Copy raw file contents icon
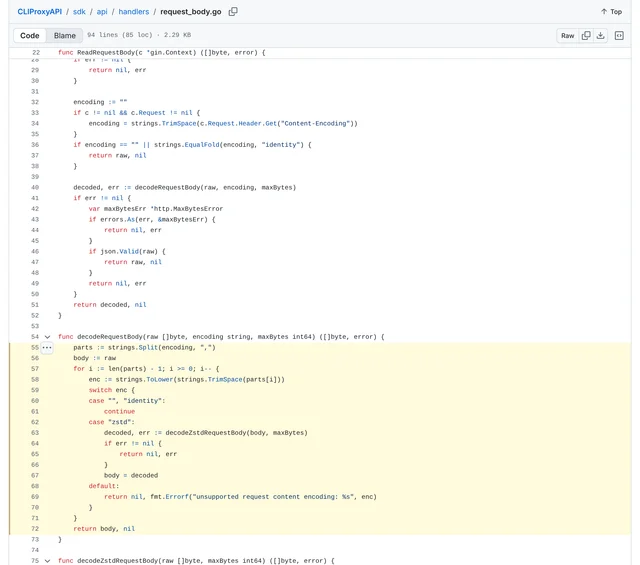The width and height of the screenshot is (640, 565). click(586, 36)
